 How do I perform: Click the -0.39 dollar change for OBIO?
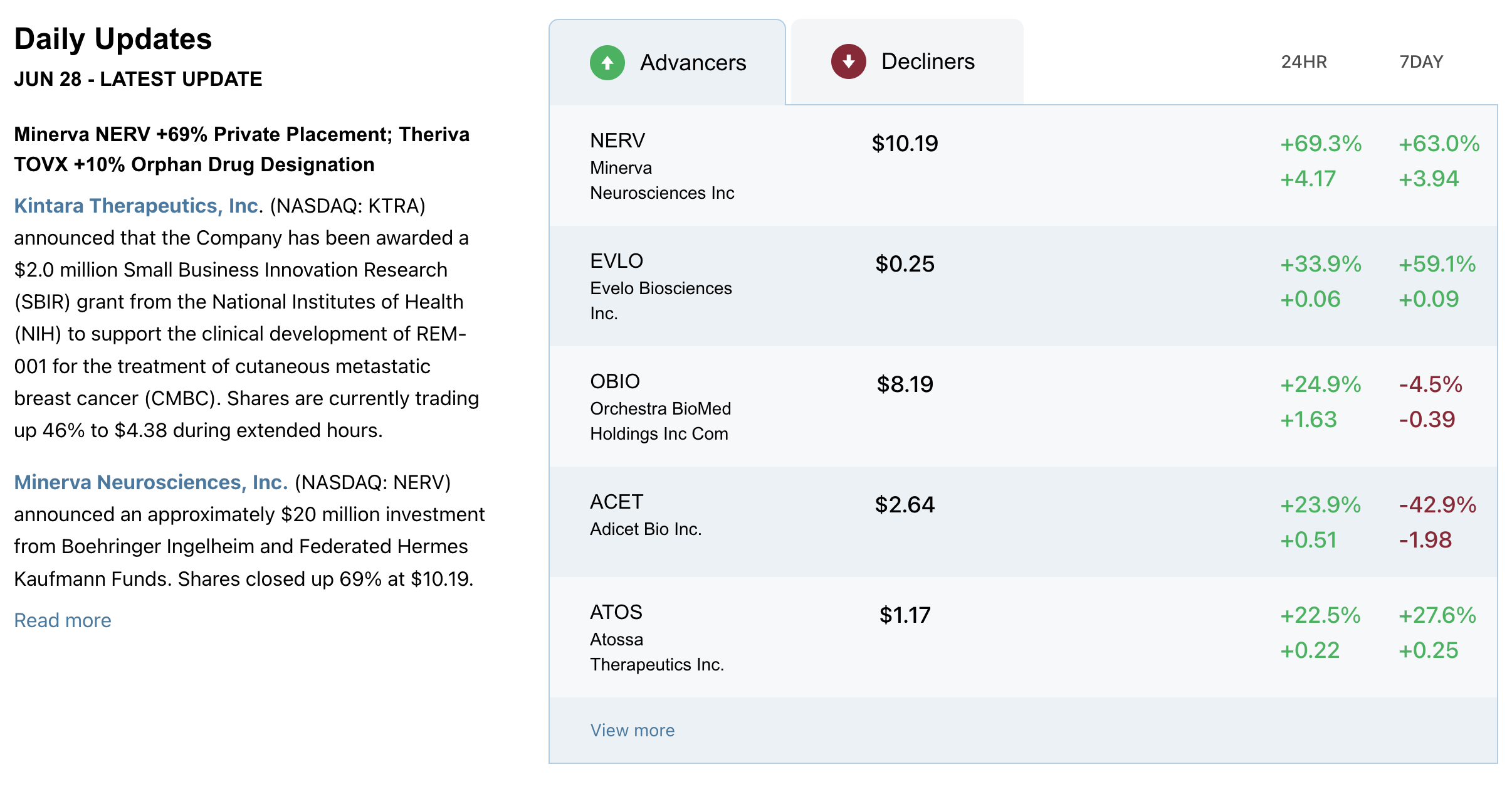[1427, 420]
